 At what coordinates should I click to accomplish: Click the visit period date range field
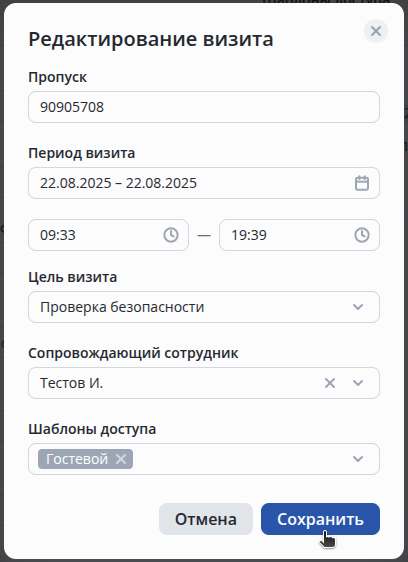(x=204, y=183)
